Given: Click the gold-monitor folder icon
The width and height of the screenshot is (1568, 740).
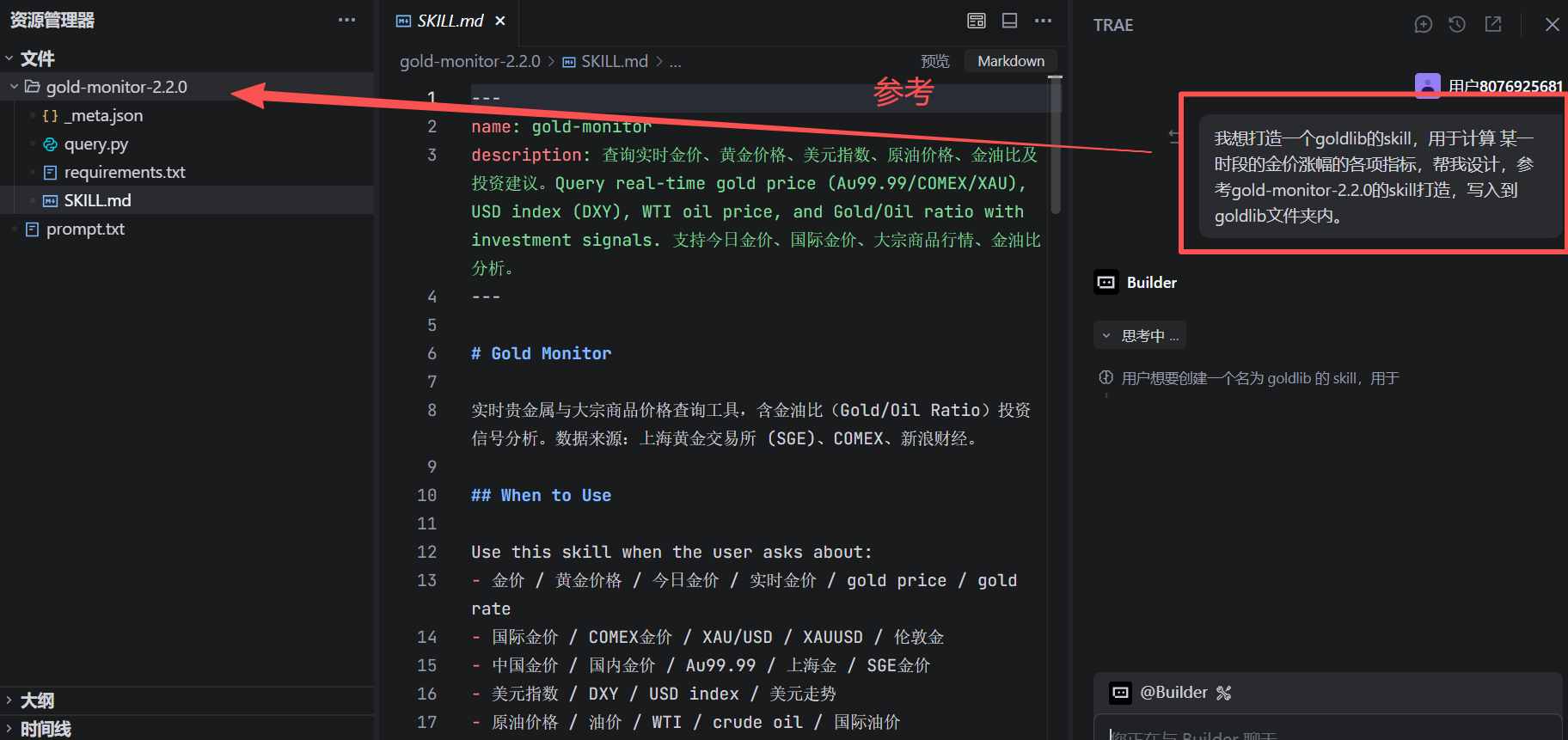Looking at the screenshot, I should click(32, 87).
